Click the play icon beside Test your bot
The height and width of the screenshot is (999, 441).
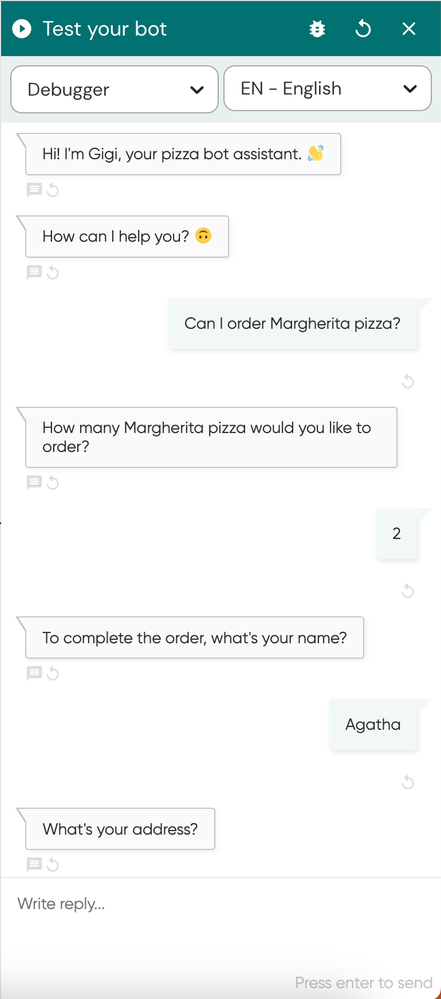22,29
